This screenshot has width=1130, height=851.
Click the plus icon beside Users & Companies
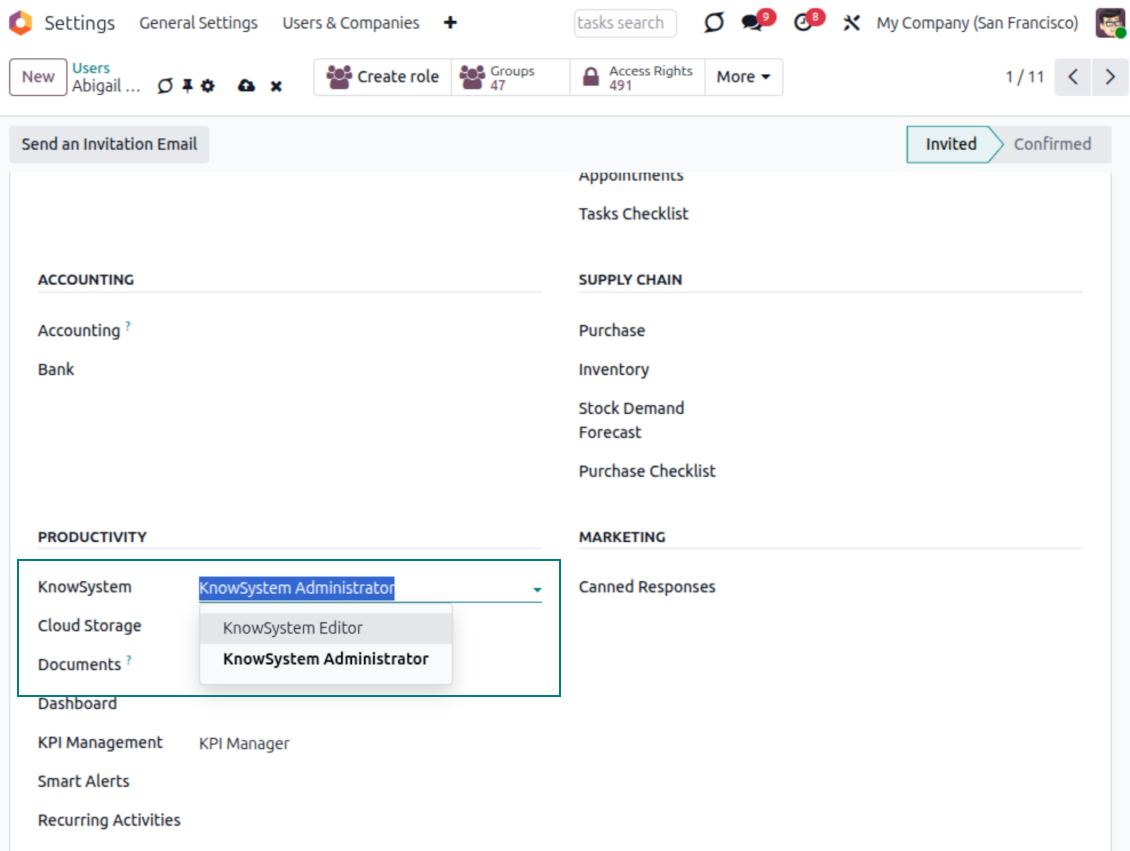(450, 23)
